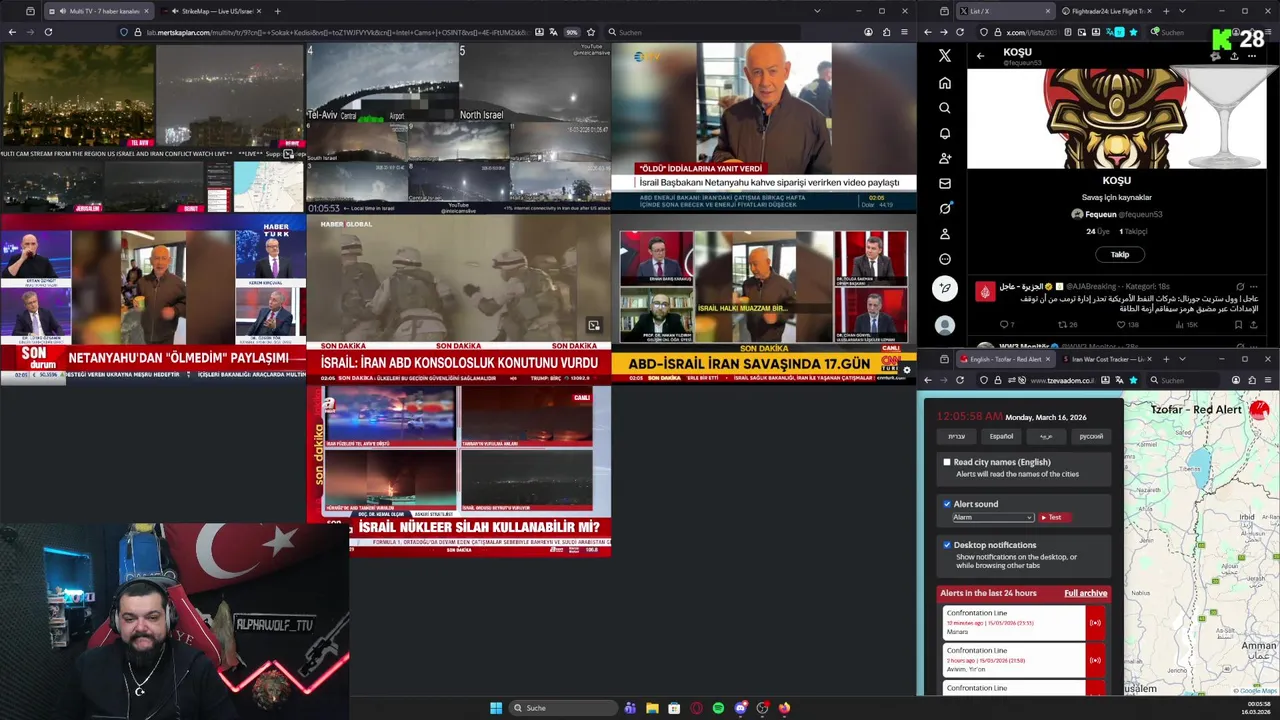1280x720 pixels.
Task: Open X profile icon in sidebar
Action: point(944,233)
